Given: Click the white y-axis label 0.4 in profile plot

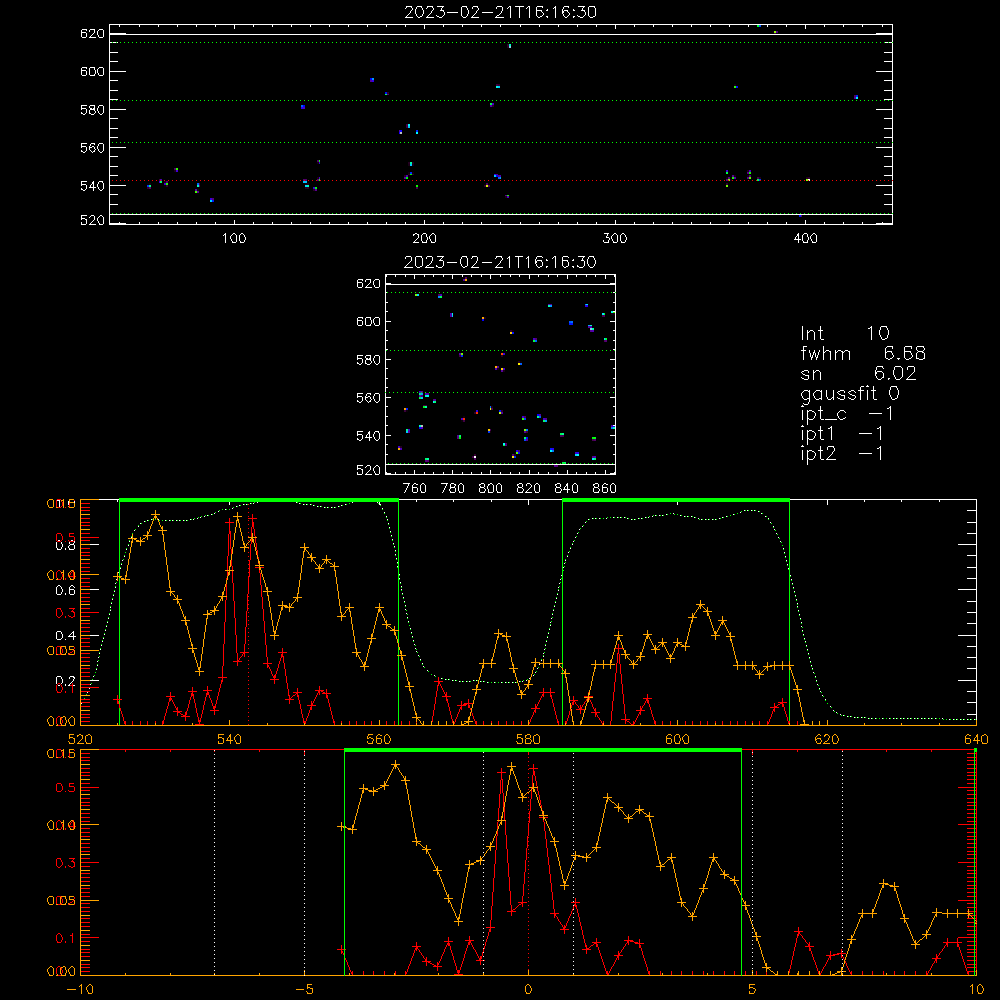Looking at the screenshot, I should 66,636.
